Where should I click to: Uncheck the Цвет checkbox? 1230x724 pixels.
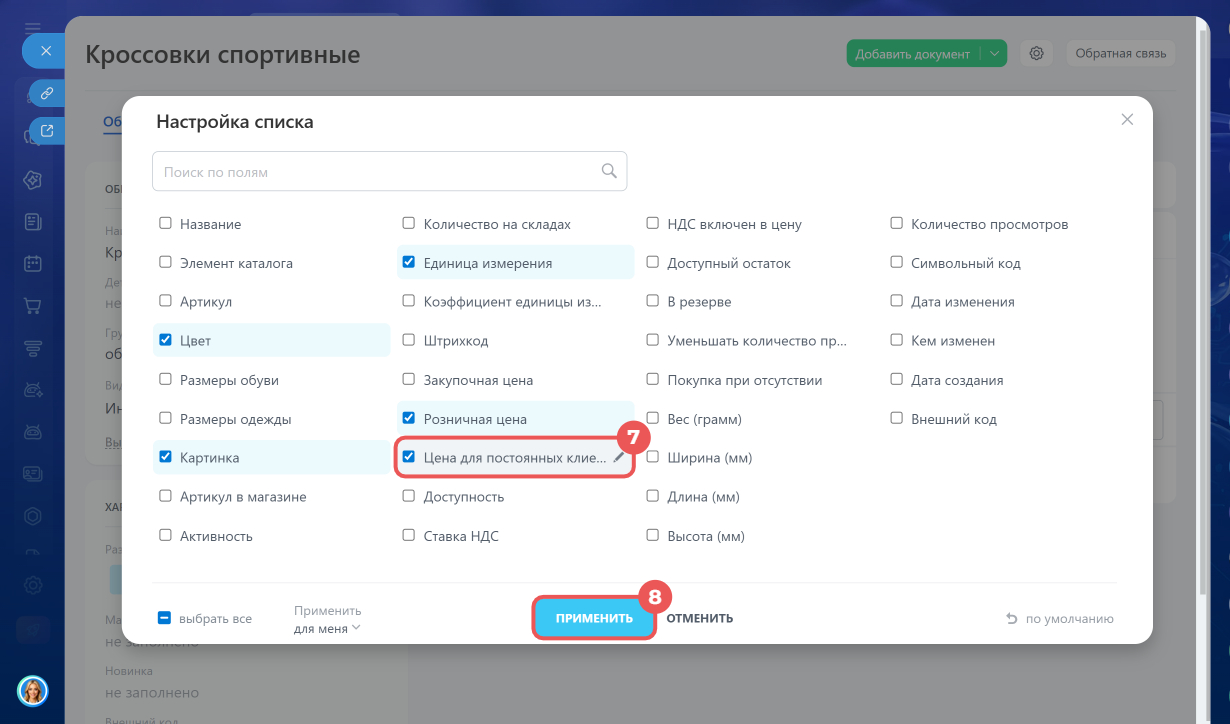(166, 340)
